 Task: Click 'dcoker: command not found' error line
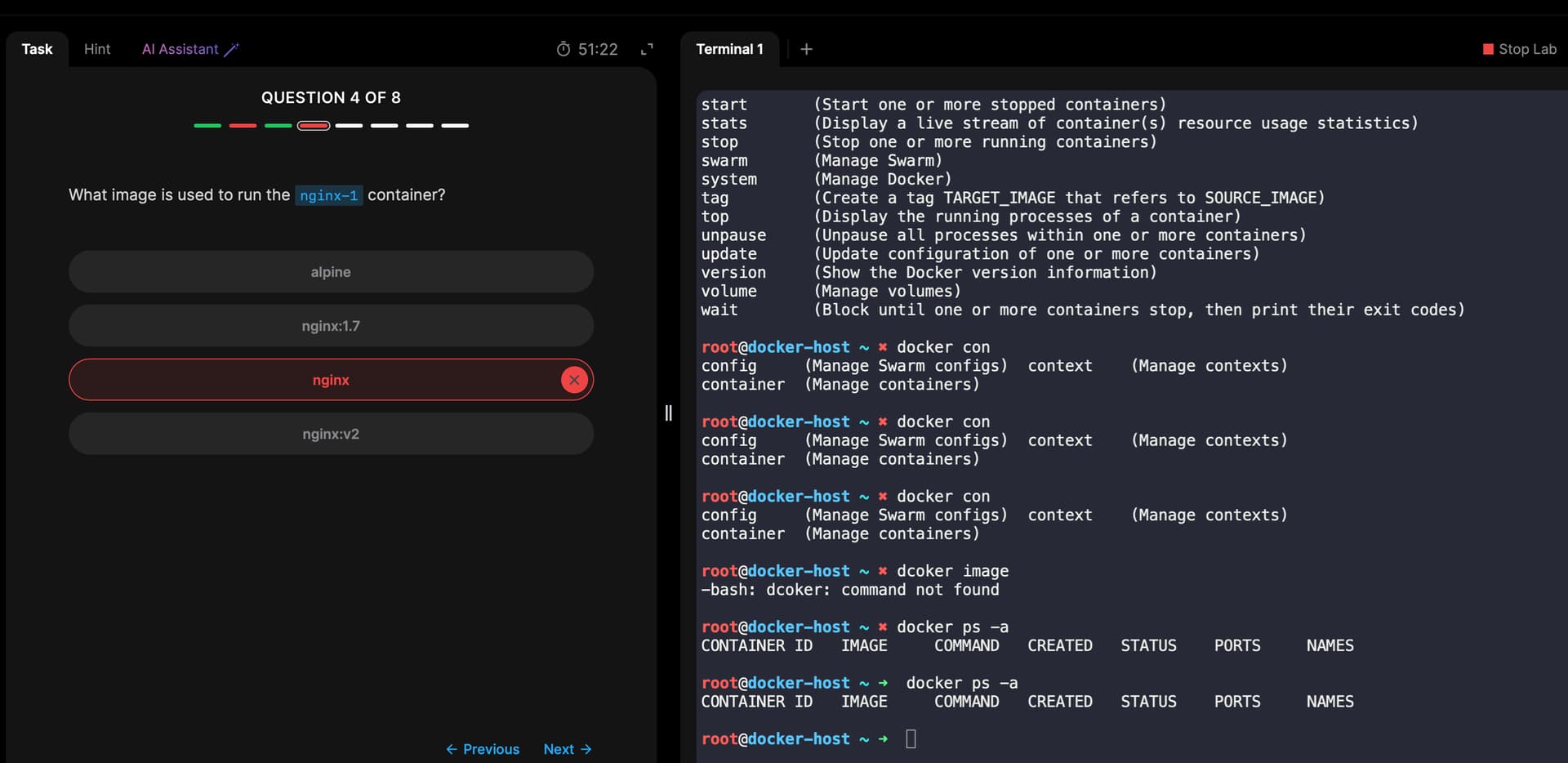pos(850,590)
